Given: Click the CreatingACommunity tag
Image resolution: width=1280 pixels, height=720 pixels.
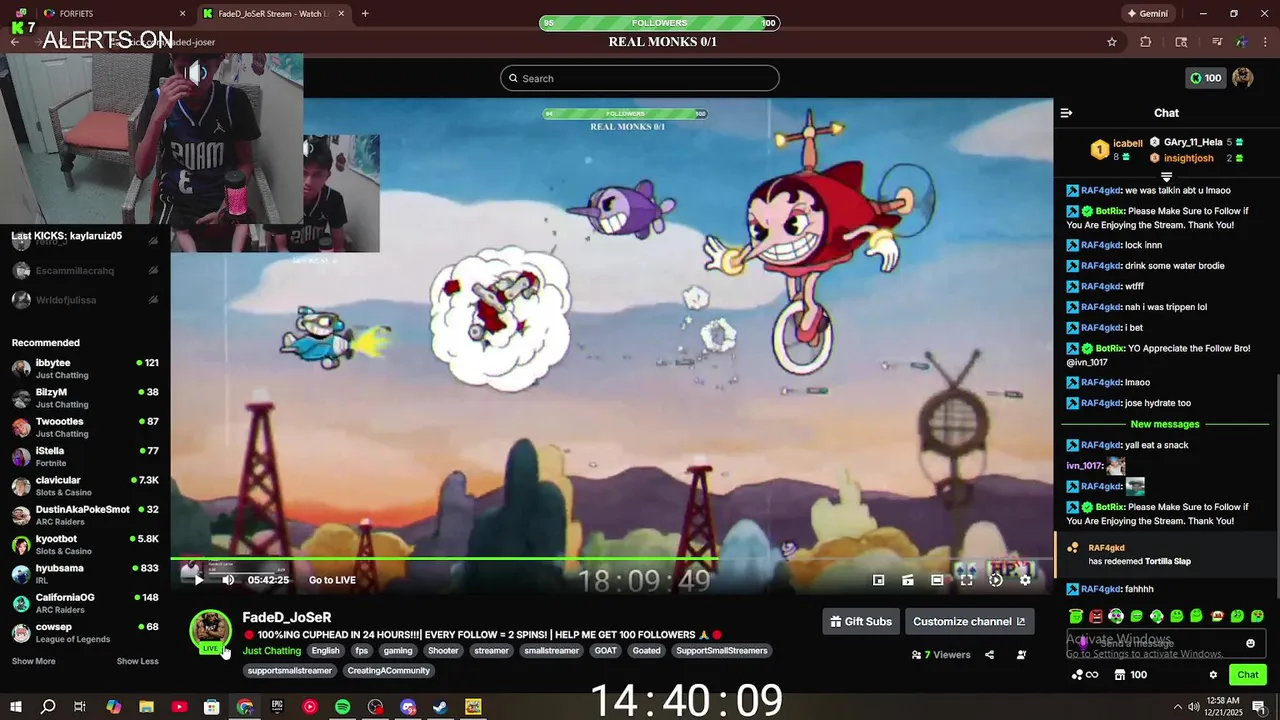Looking at the screenshot, I should coord(388,671).
